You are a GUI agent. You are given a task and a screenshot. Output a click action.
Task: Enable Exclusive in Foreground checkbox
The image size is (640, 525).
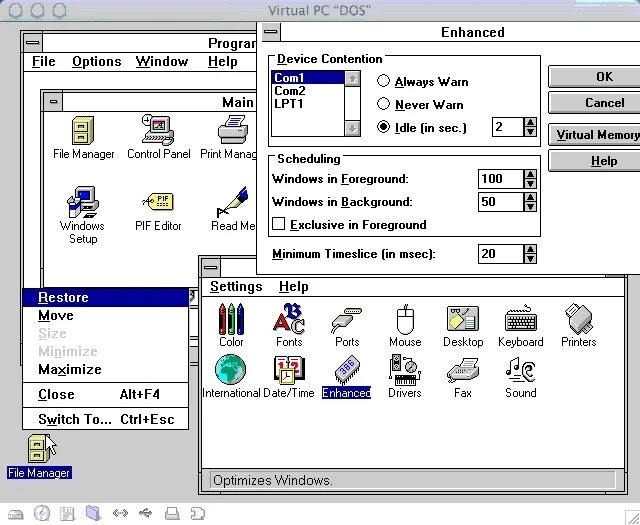click(278, 224)
